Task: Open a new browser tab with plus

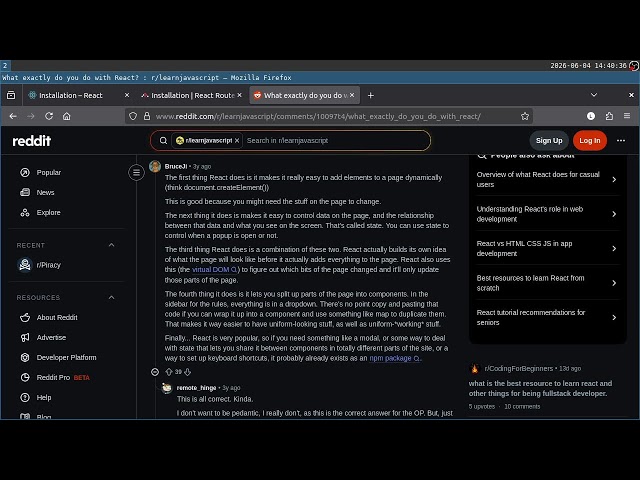Action: 371,95
